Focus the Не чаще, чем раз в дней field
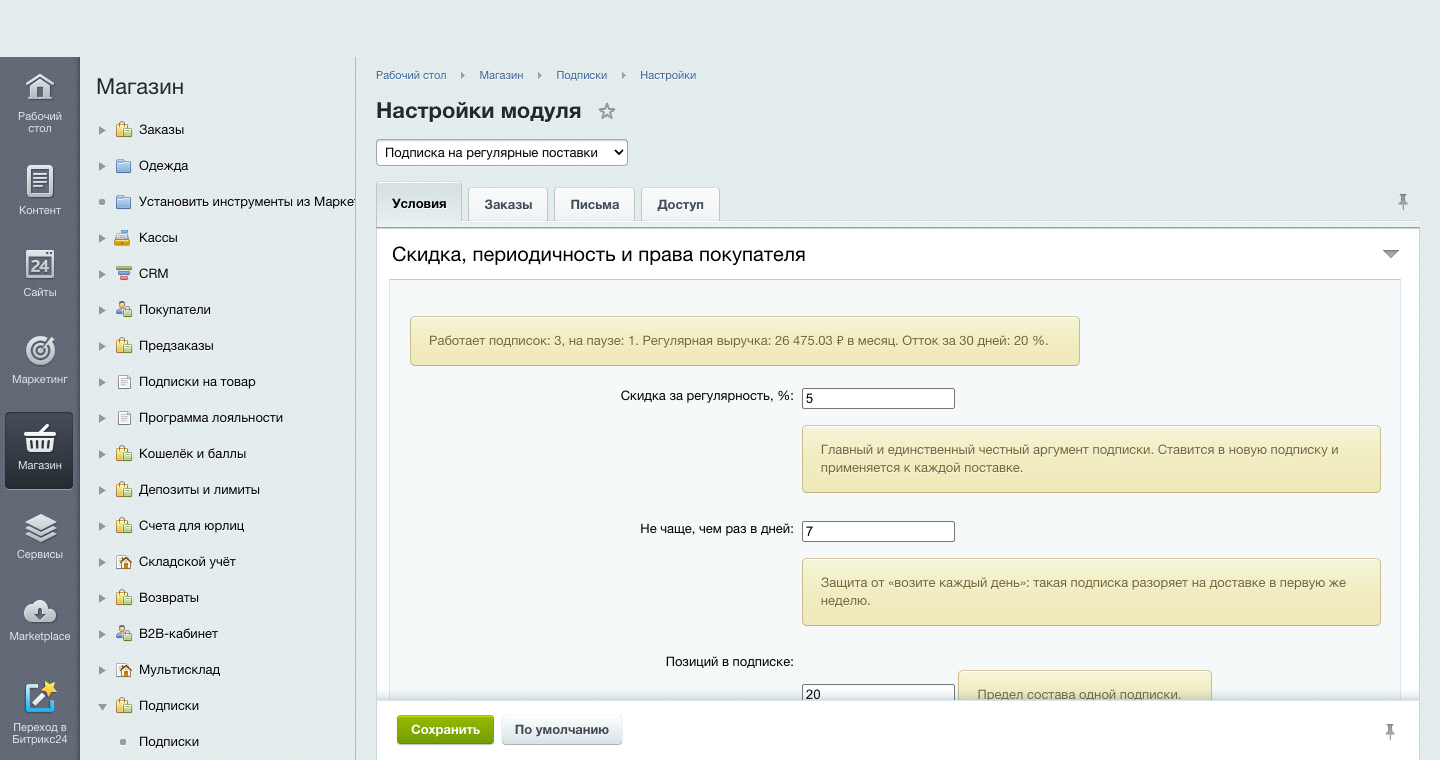The image size is (1440, 760). pos(878,531)
